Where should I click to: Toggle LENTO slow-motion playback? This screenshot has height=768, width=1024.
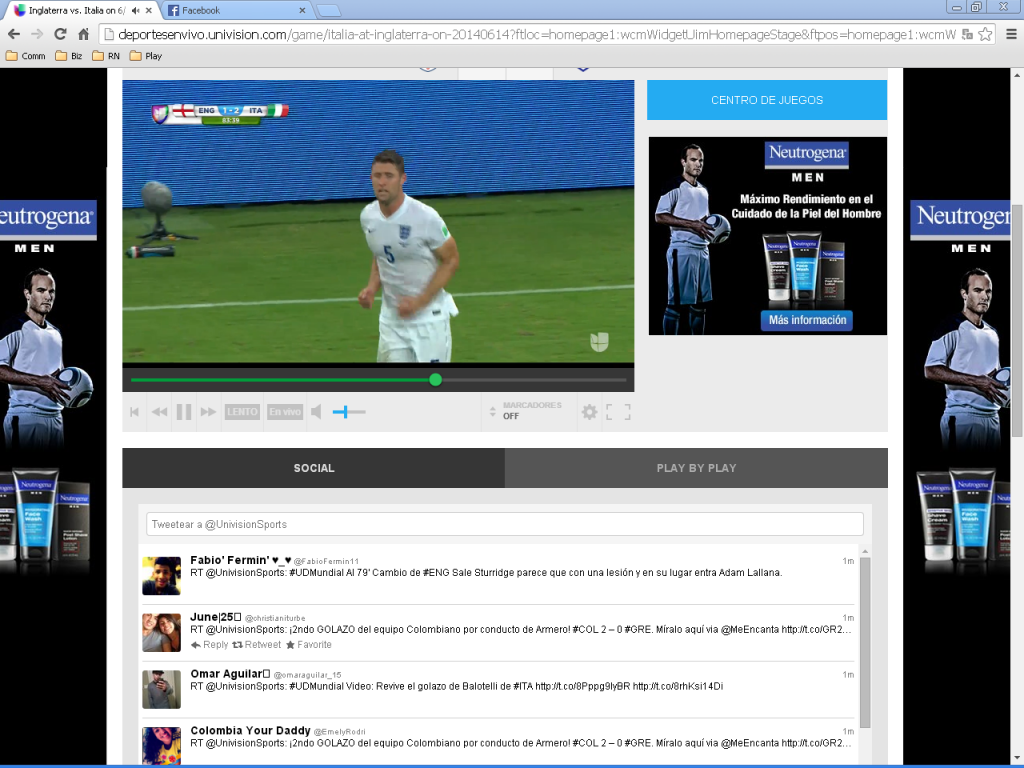pyautogui.click(x=242, y=412)
